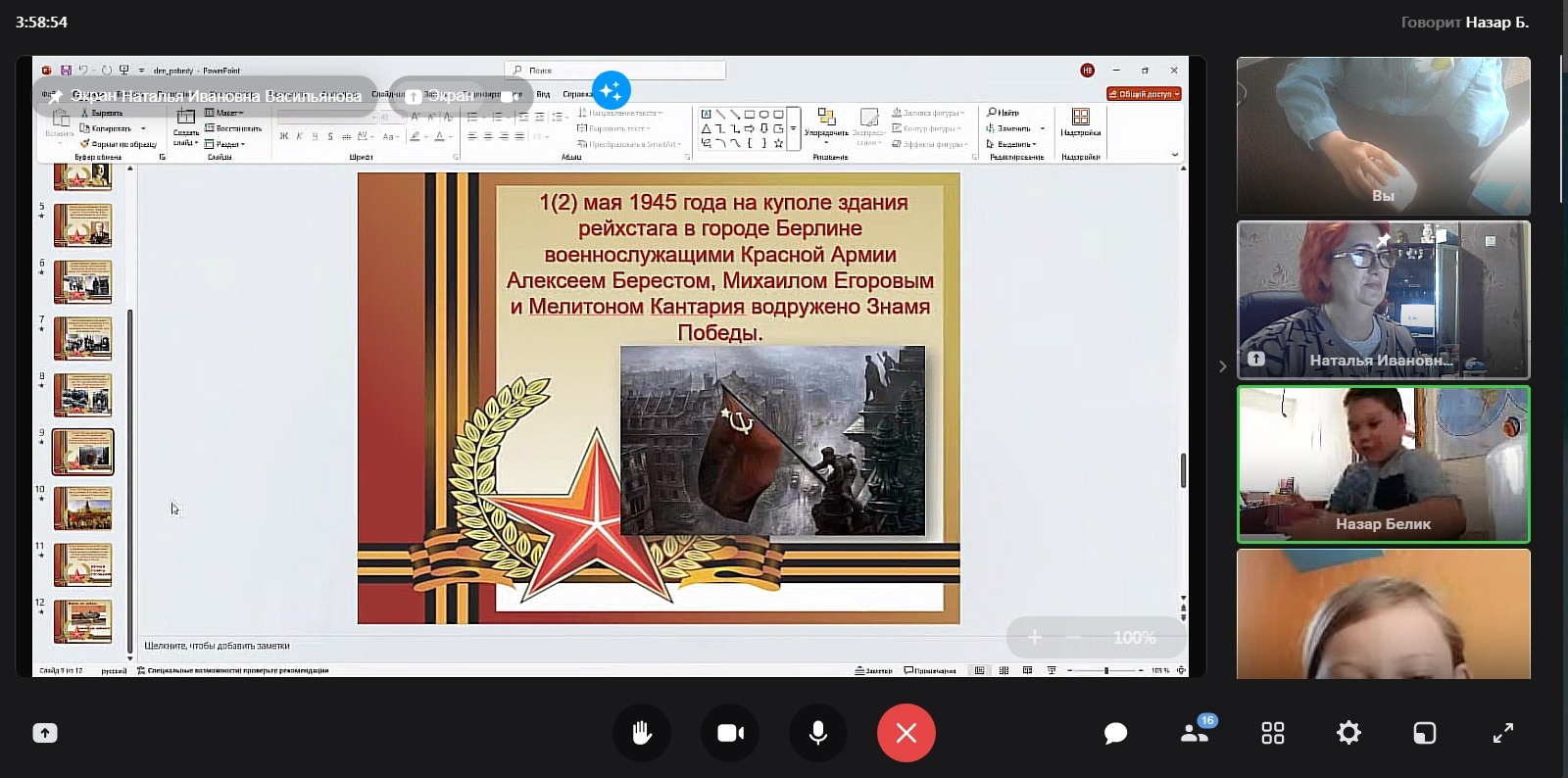Click "Найти" find command

pyautogui.click(x=1004, y=113)
